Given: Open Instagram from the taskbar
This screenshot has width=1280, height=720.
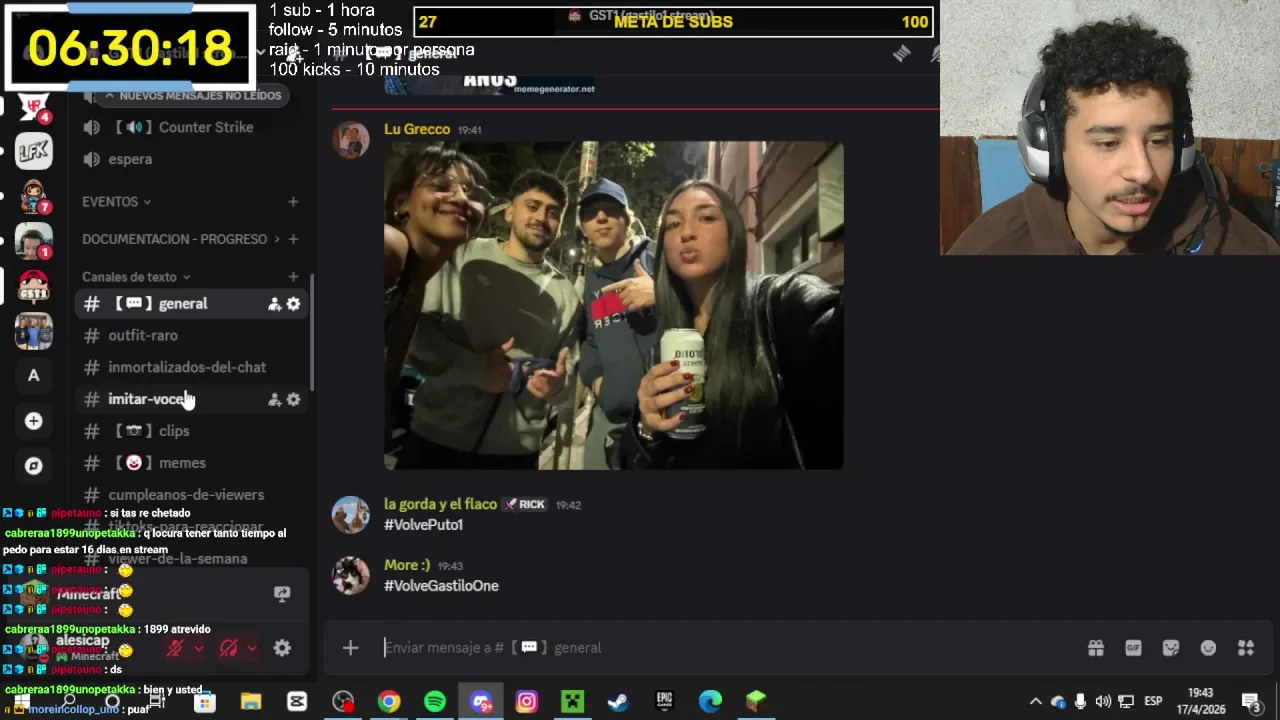Looking at the screenshot, I should coord(526,702).
